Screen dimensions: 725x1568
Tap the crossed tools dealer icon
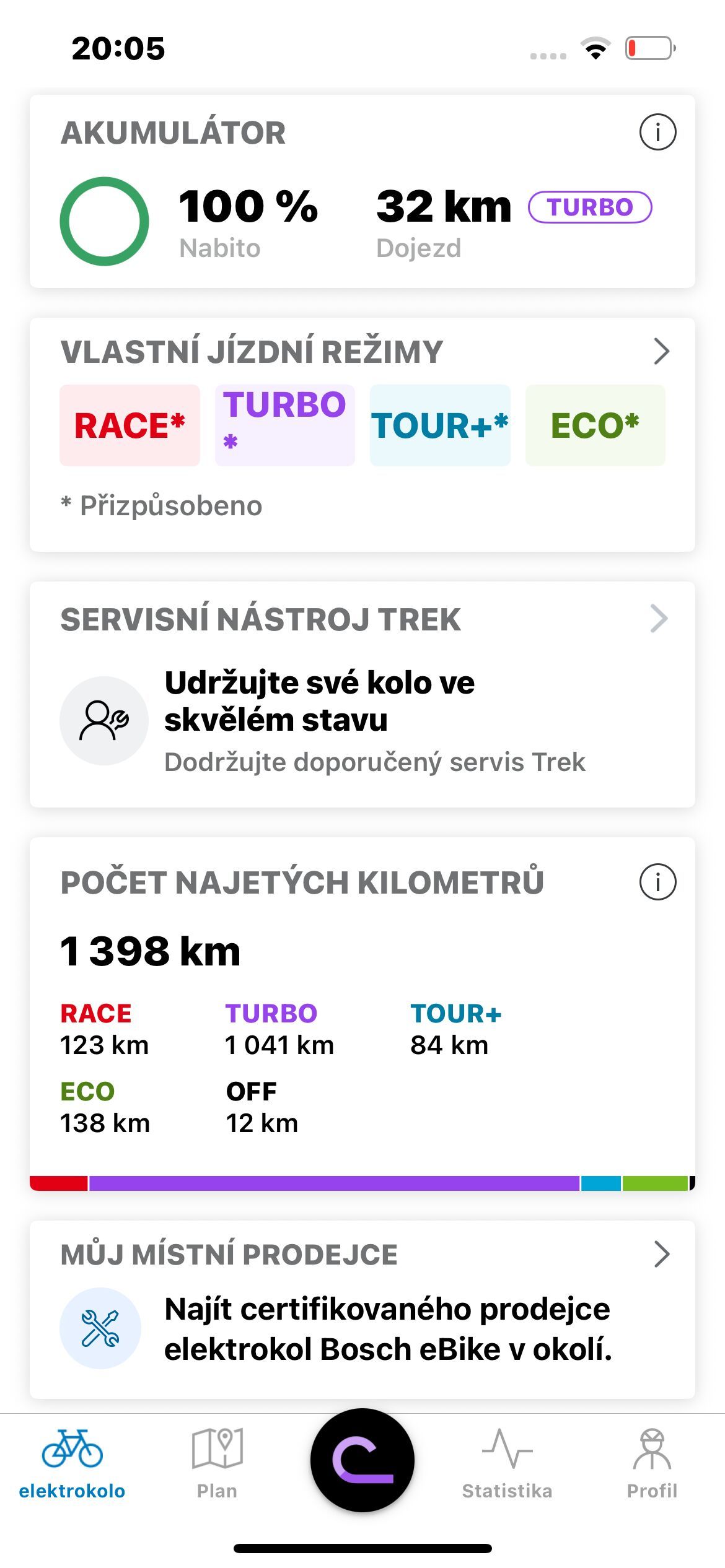pos(100,1328)
